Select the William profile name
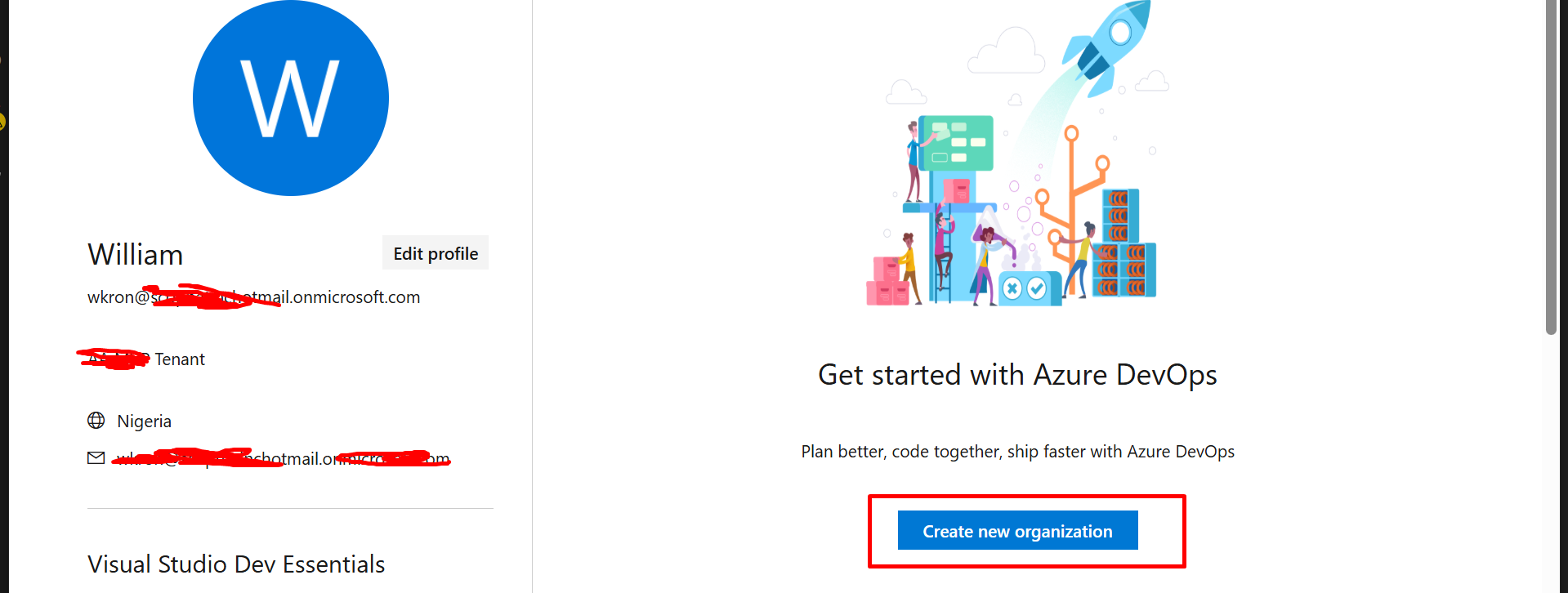Screen dimensions: 1568x593 tap(136, 255)
